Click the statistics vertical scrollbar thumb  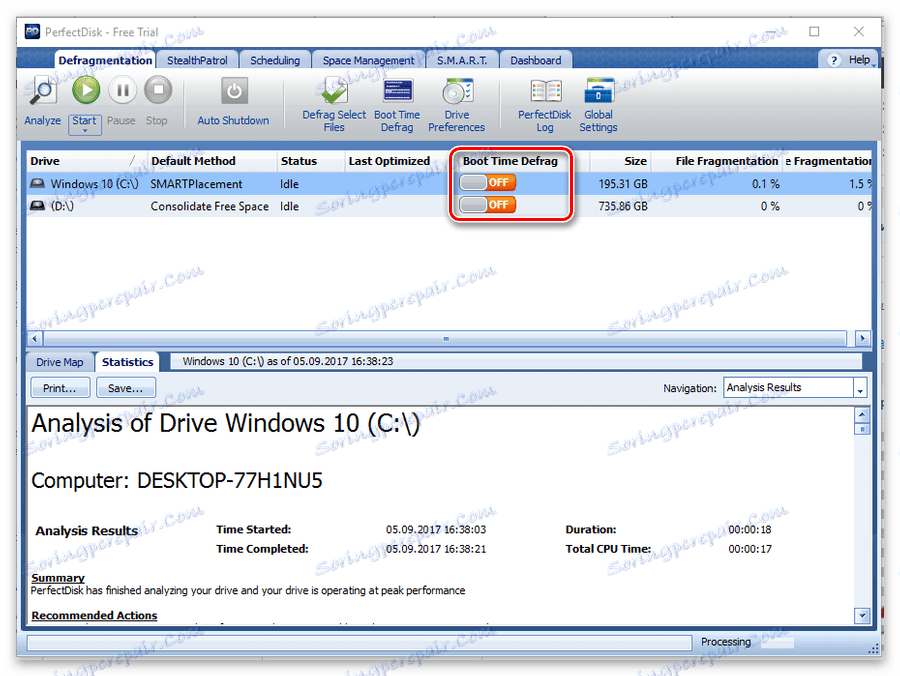(862, 429)
